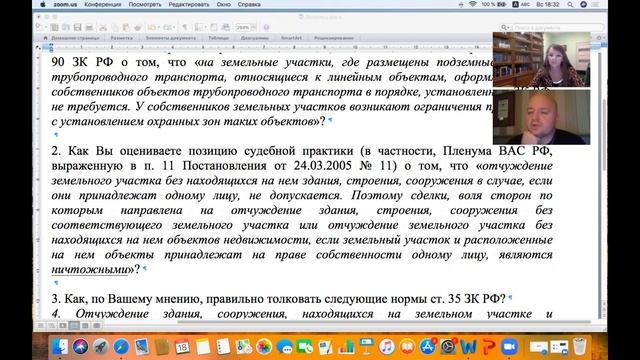The height and width of the screenshot is (360, 640).
Task: Open PowerPoint from the Dock
Action: pyautogui.click(x=489, y=347)
